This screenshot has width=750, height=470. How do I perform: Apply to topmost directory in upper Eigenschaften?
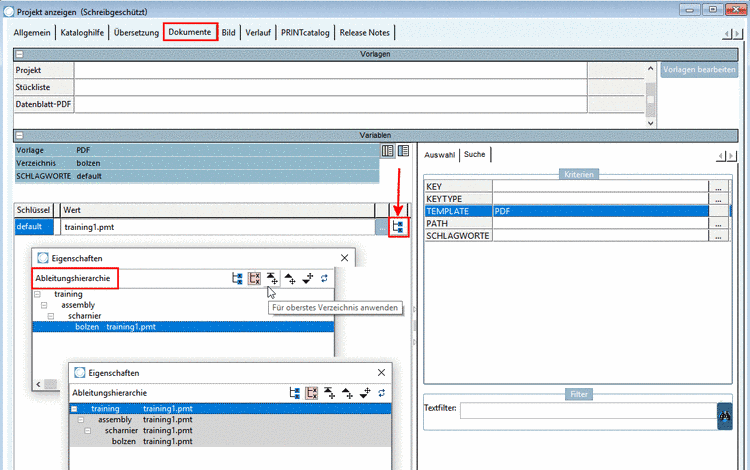272,278
